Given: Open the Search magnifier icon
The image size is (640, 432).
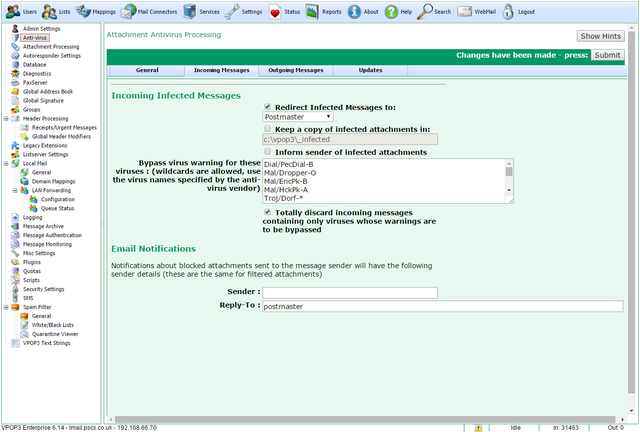Looking at the screenshot, I should 424,11.
